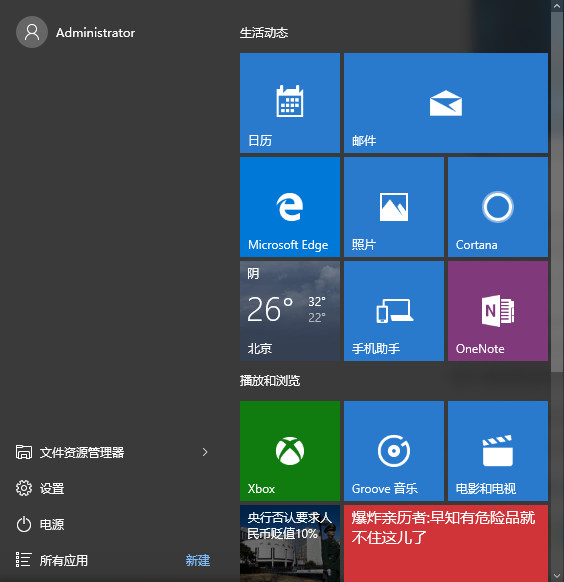Open the 日历 calendar tile

(x=290, y=103)
